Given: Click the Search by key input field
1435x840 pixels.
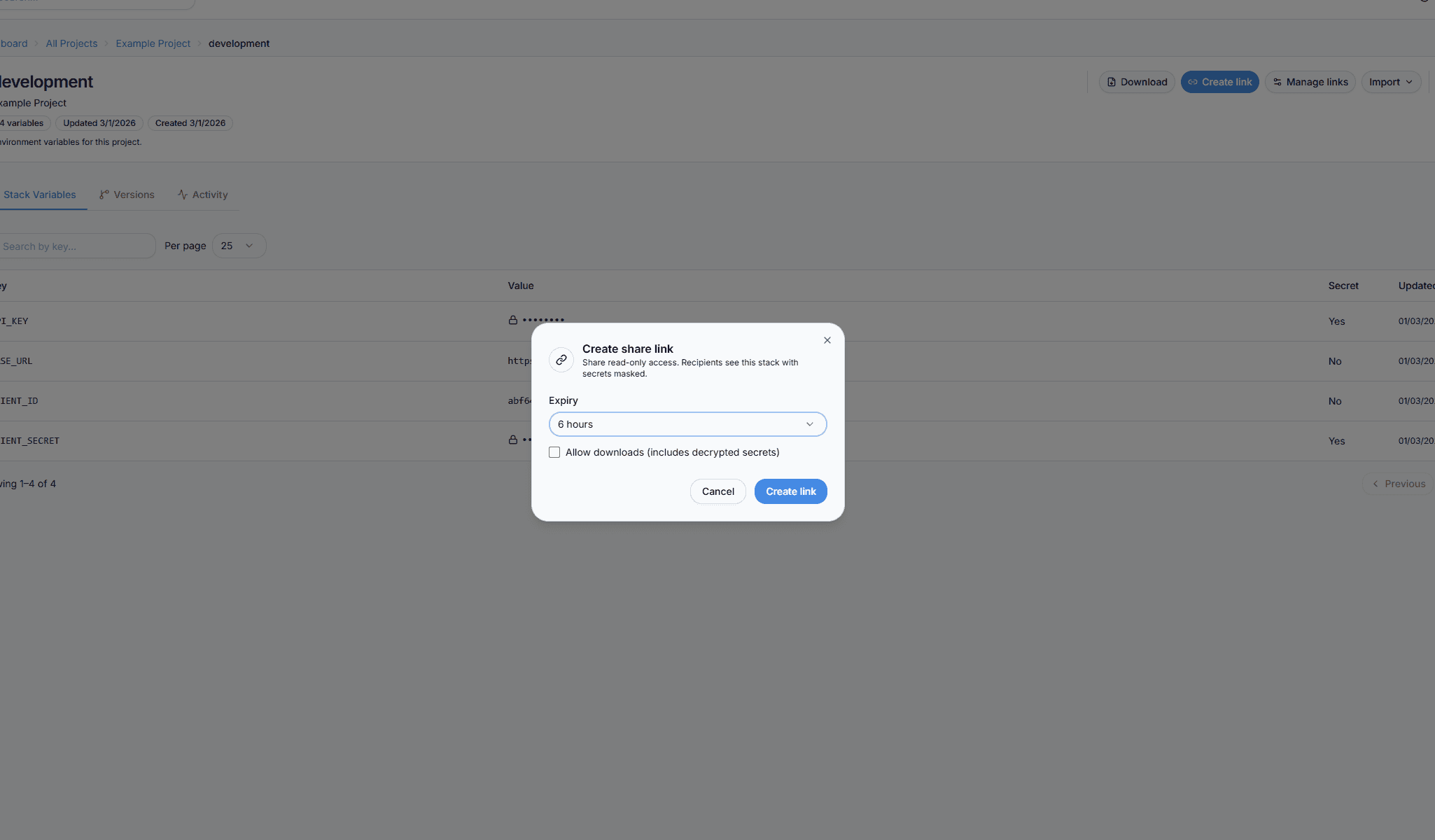Looking at the screenshot, I should pyautogui.click(x=70, y=246).
